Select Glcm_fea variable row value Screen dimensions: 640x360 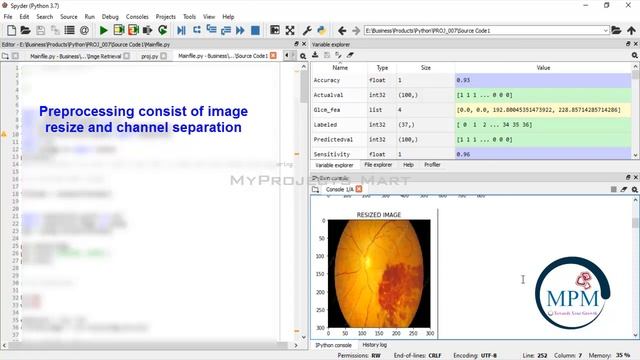coord(543,110)
